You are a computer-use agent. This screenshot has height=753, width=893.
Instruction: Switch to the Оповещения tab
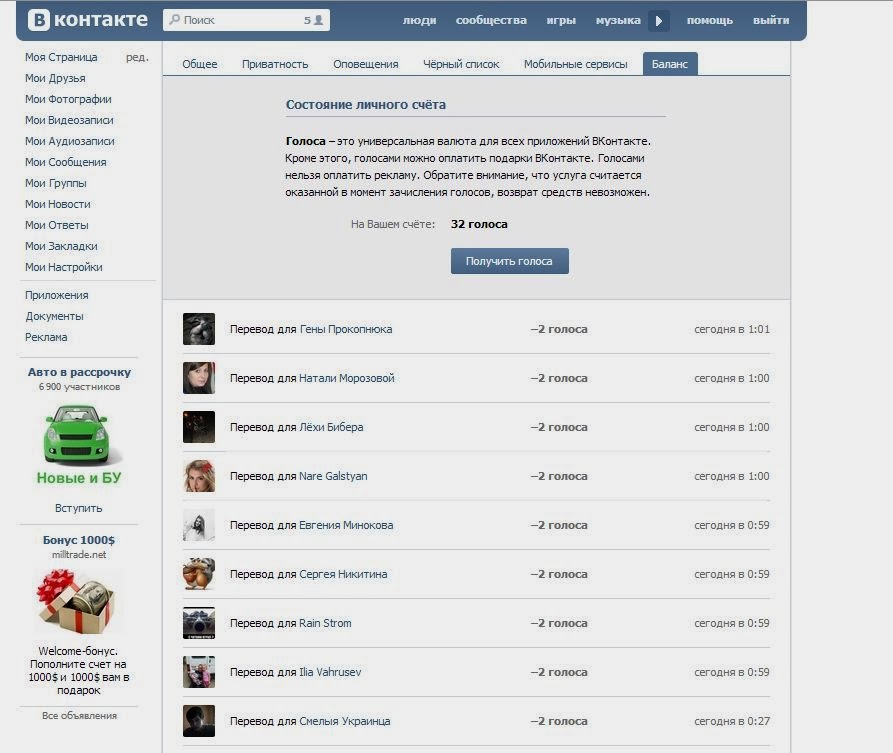click(366, 64)
